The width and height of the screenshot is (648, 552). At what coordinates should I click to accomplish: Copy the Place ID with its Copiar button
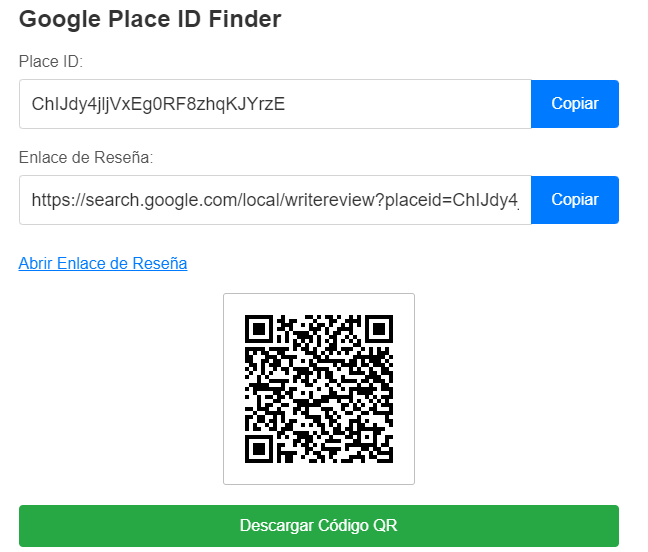click(x=575, y=104)
